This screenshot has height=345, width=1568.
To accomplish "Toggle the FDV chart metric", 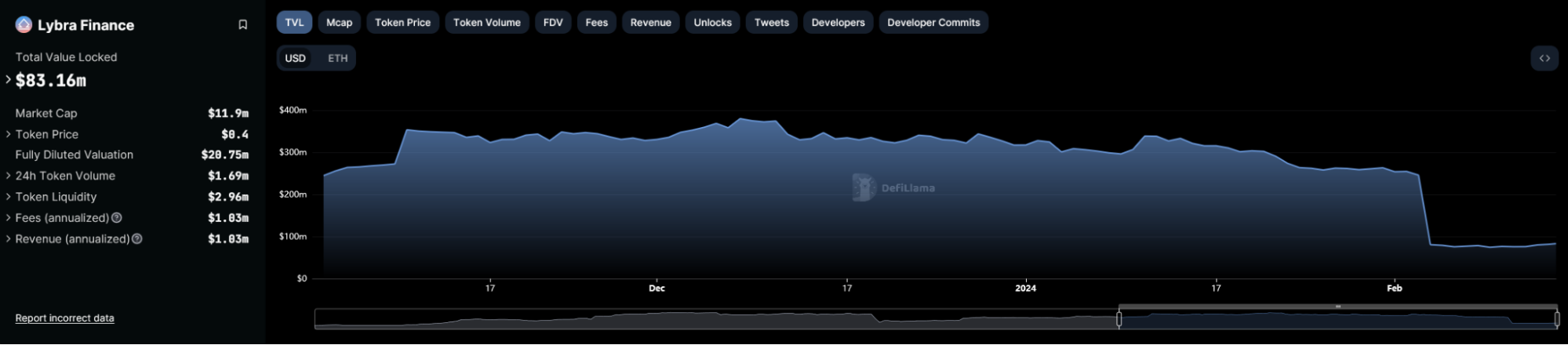I will [553, 23].
